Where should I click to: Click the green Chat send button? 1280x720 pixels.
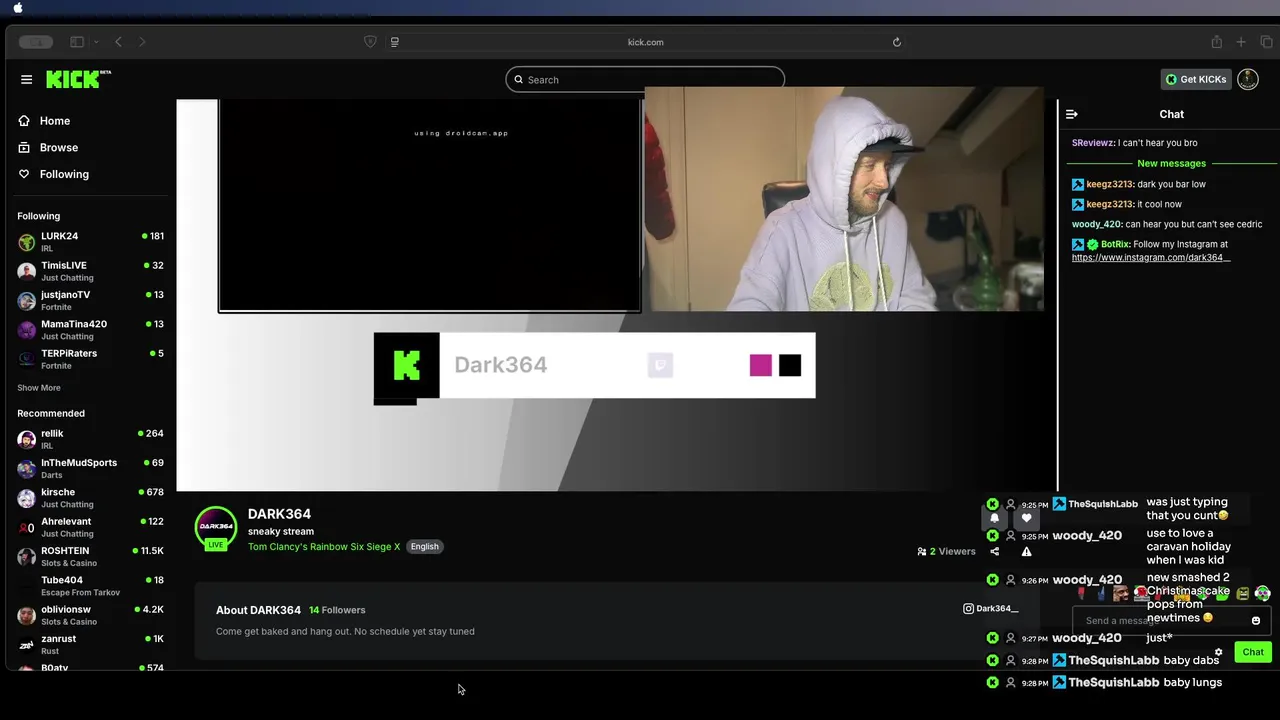1253,652
